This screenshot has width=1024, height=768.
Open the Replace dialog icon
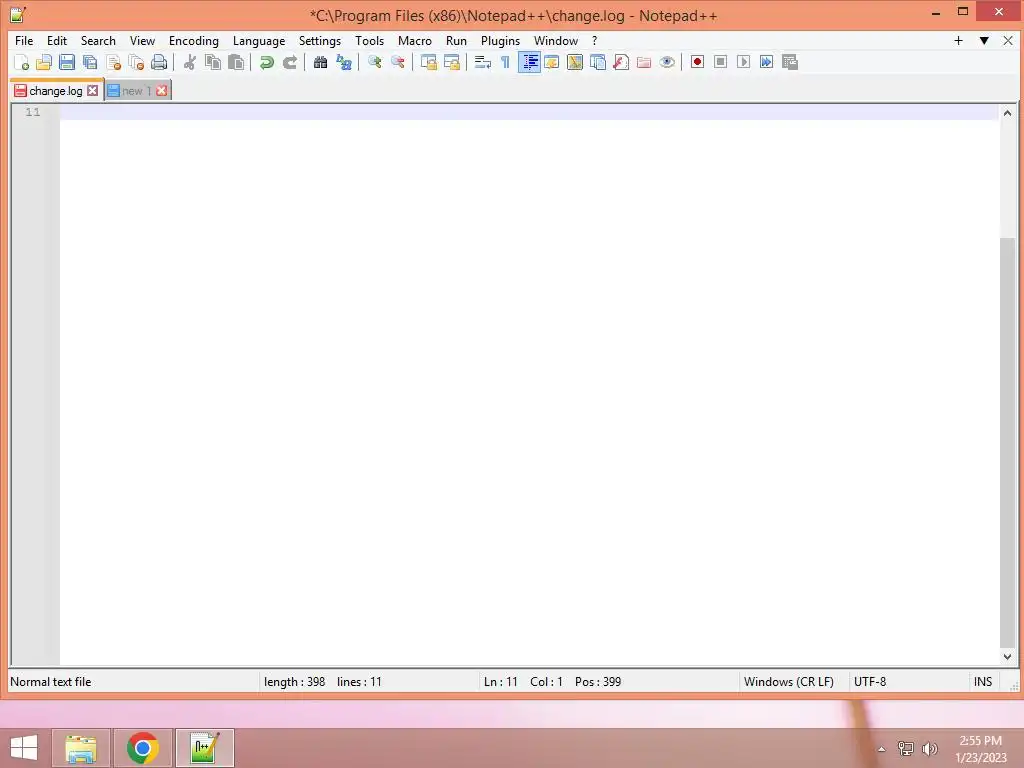344,62
